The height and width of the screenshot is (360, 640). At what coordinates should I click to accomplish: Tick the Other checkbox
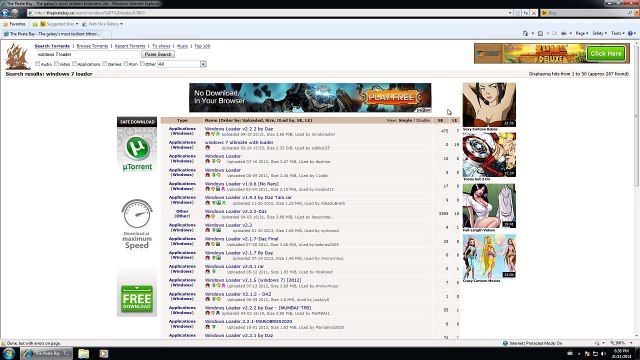point(142,64)
